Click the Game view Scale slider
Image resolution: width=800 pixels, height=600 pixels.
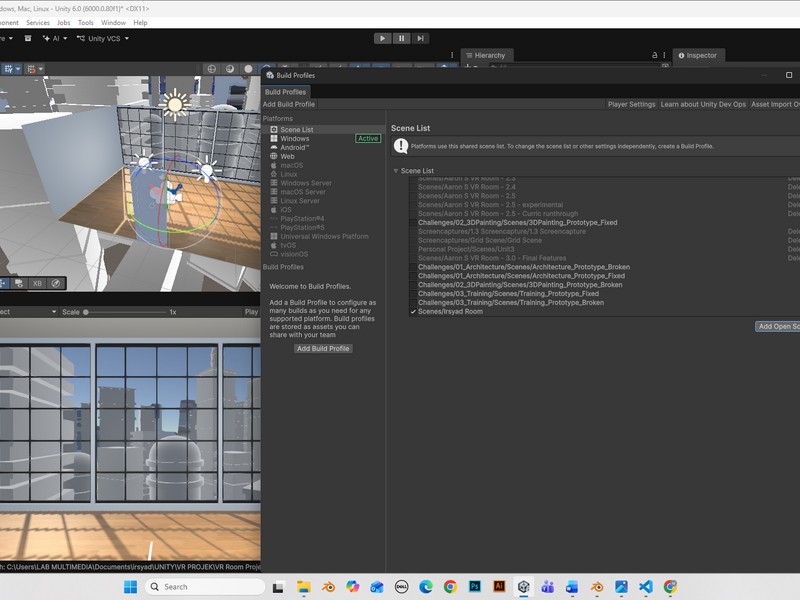[125, 312]
